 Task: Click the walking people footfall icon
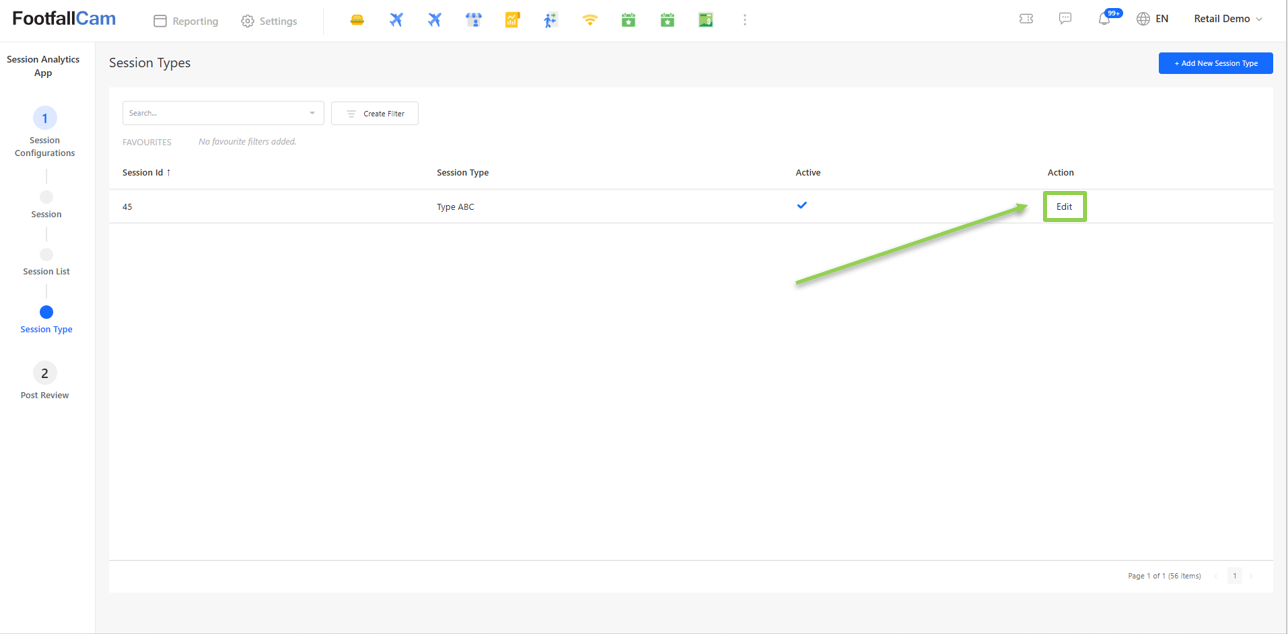pos(551,20)
